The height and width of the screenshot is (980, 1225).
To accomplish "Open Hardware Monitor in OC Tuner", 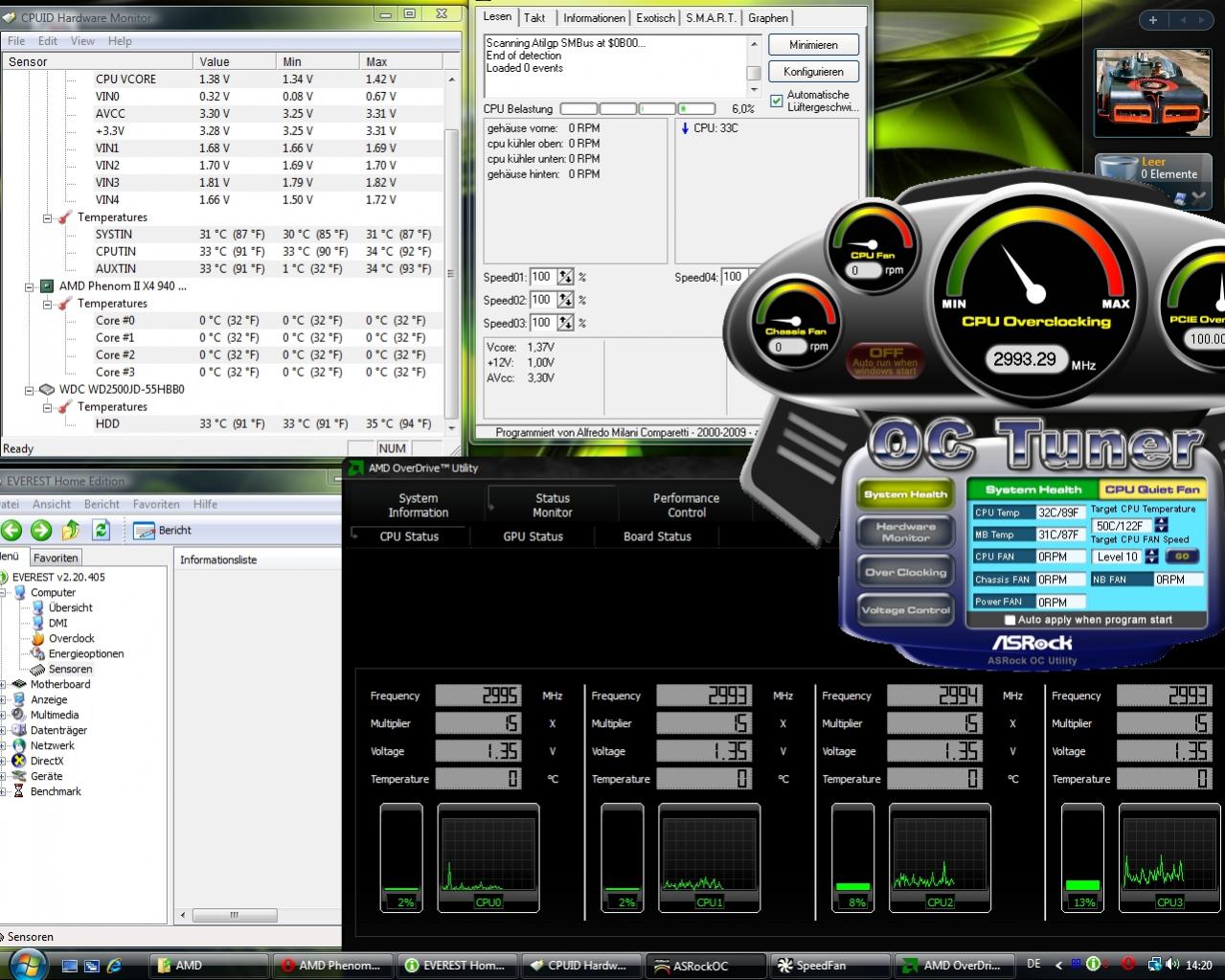I will [905, 532].
